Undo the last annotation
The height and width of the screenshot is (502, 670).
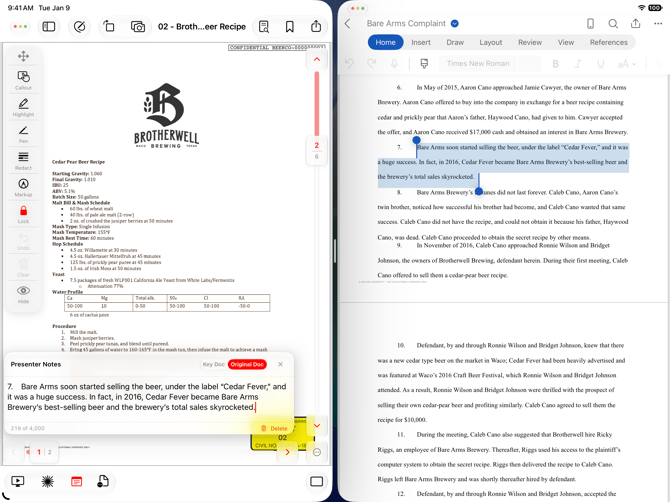point(24,241)
